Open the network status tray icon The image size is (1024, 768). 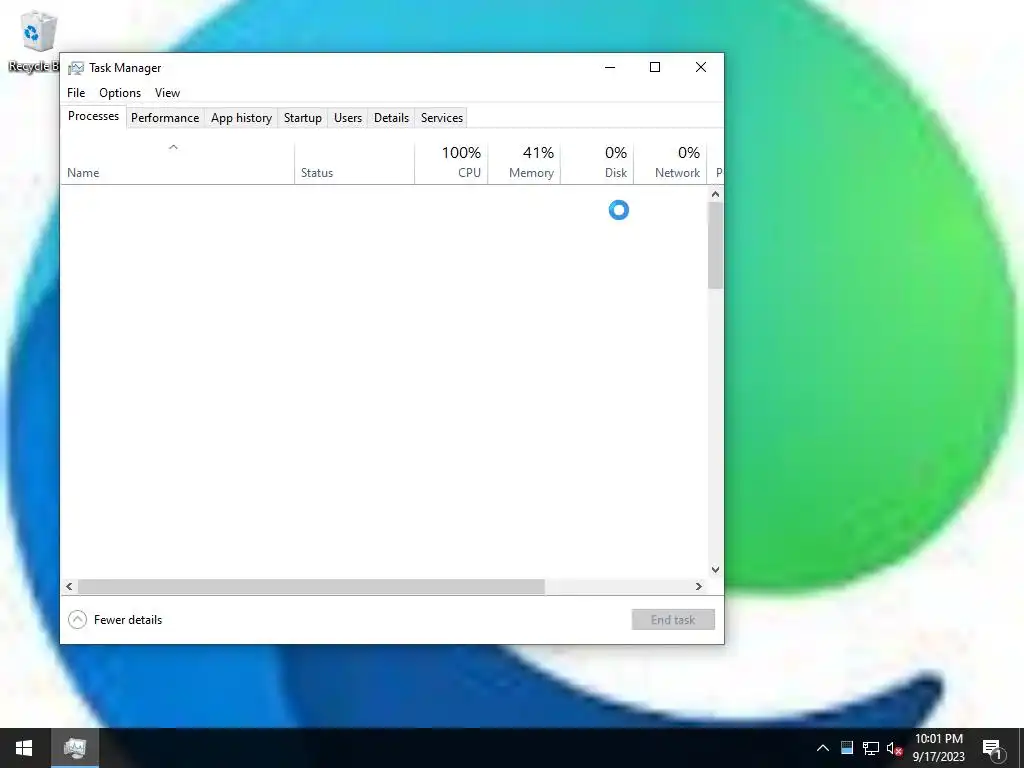871,748
